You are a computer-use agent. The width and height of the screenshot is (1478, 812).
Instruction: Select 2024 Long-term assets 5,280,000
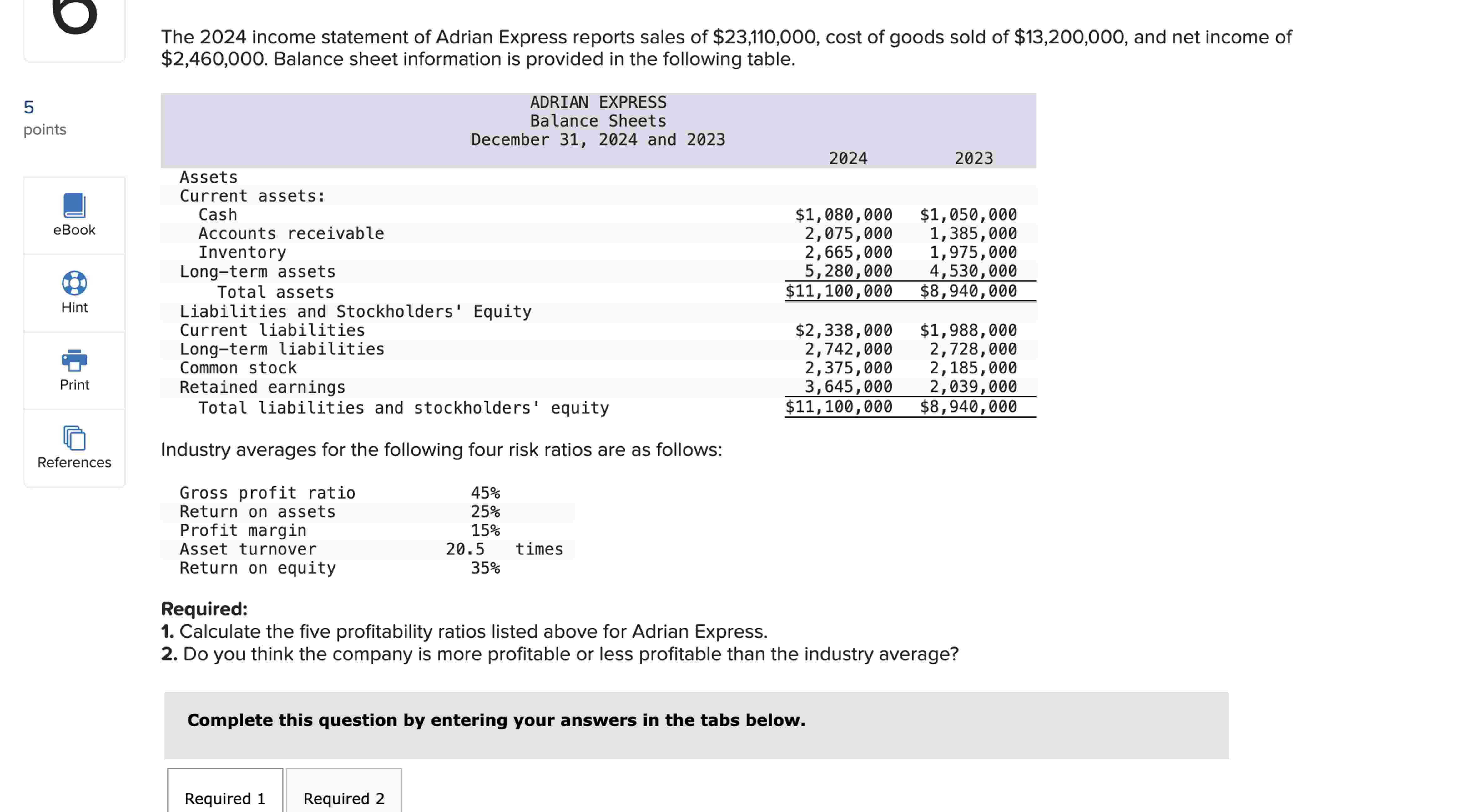click(848, 271)
